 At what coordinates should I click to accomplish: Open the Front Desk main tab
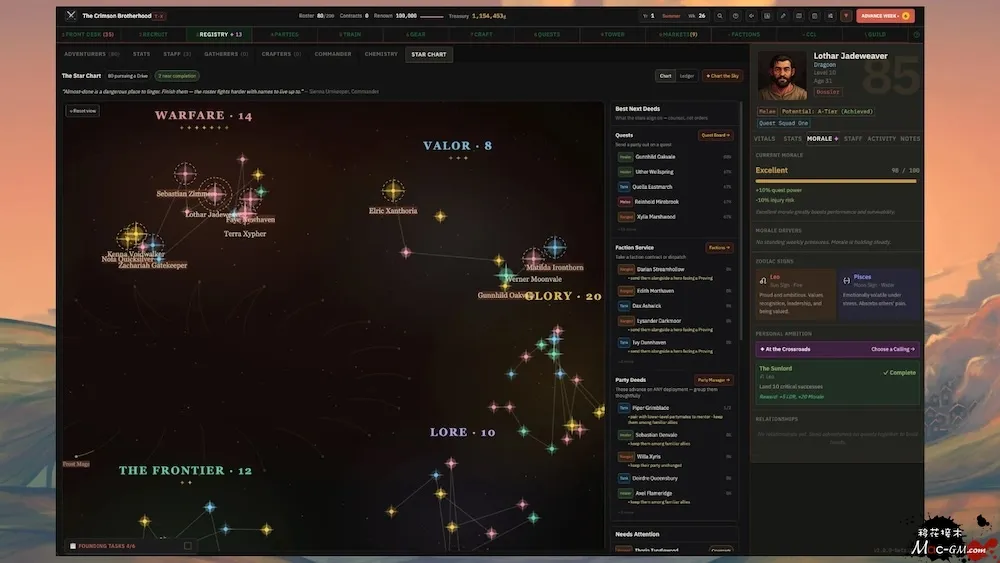tap(87, 34)
